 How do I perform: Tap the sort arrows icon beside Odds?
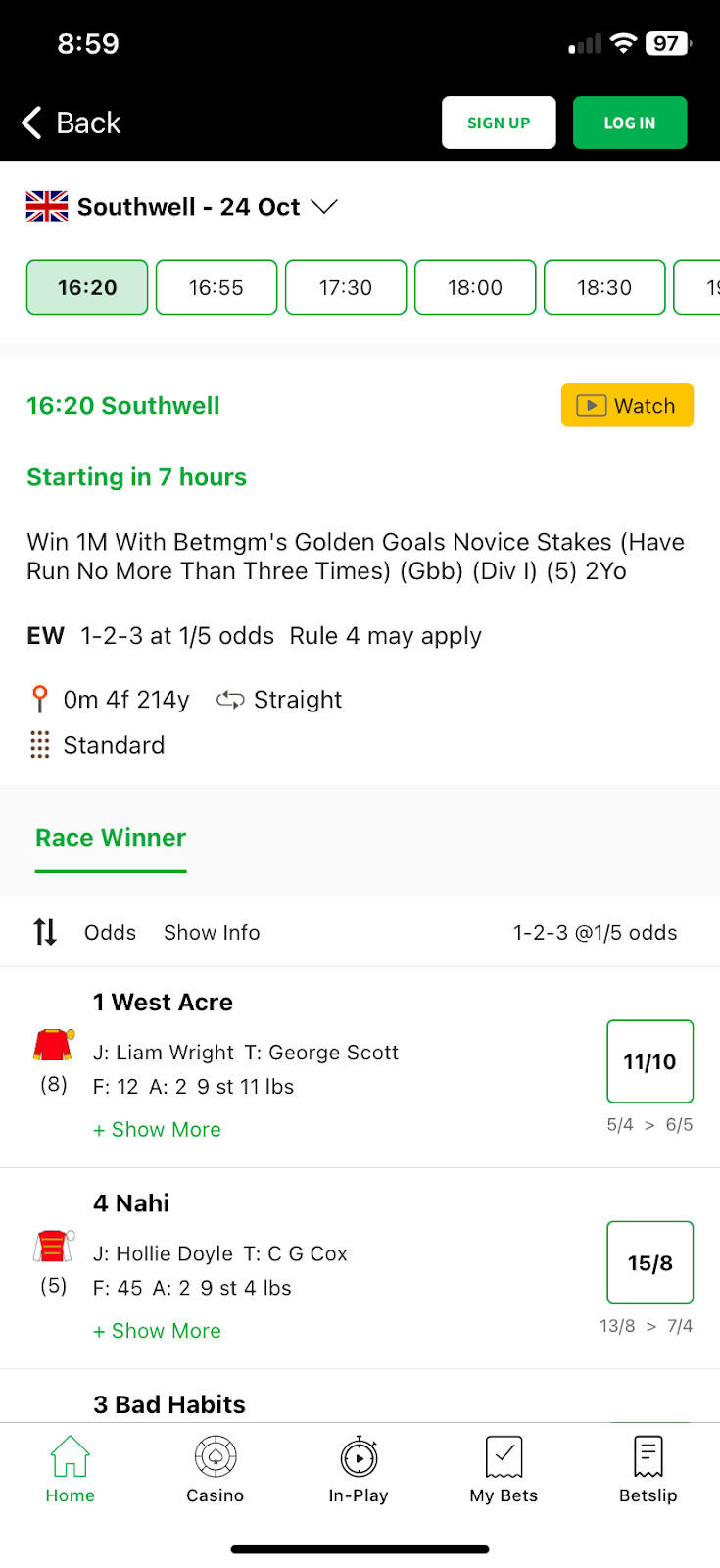[45, 932]
